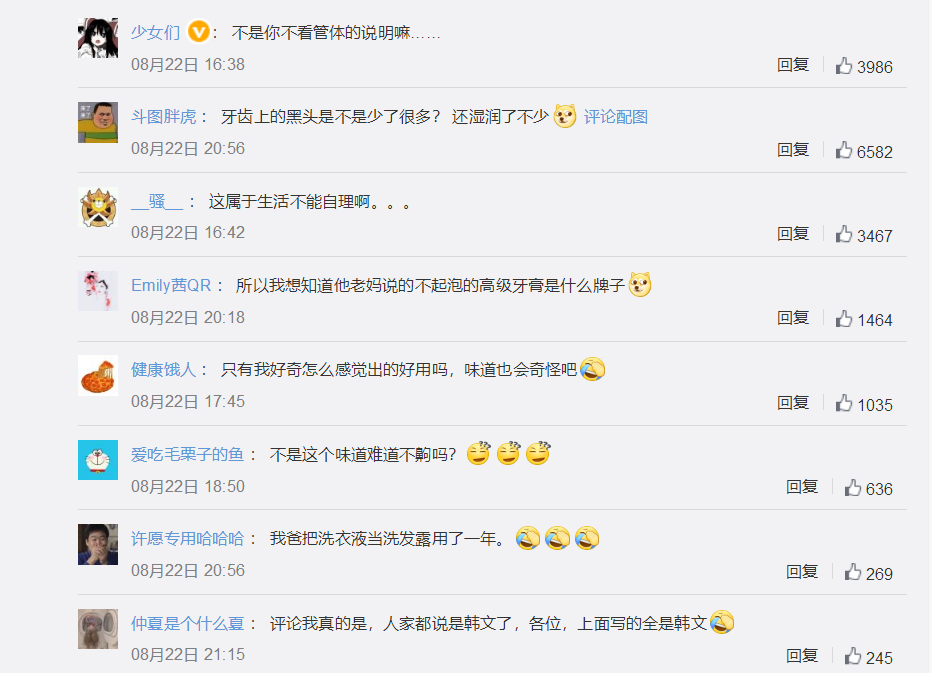Open 少女们's avatar picture

pos(98,38)
